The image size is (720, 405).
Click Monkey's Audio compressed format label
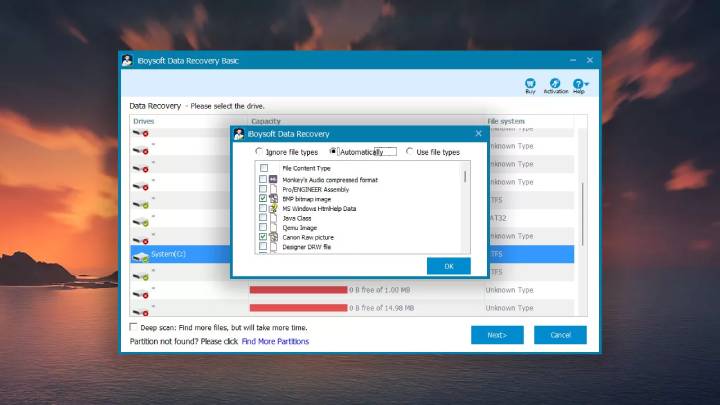click(x=330, y=180)
